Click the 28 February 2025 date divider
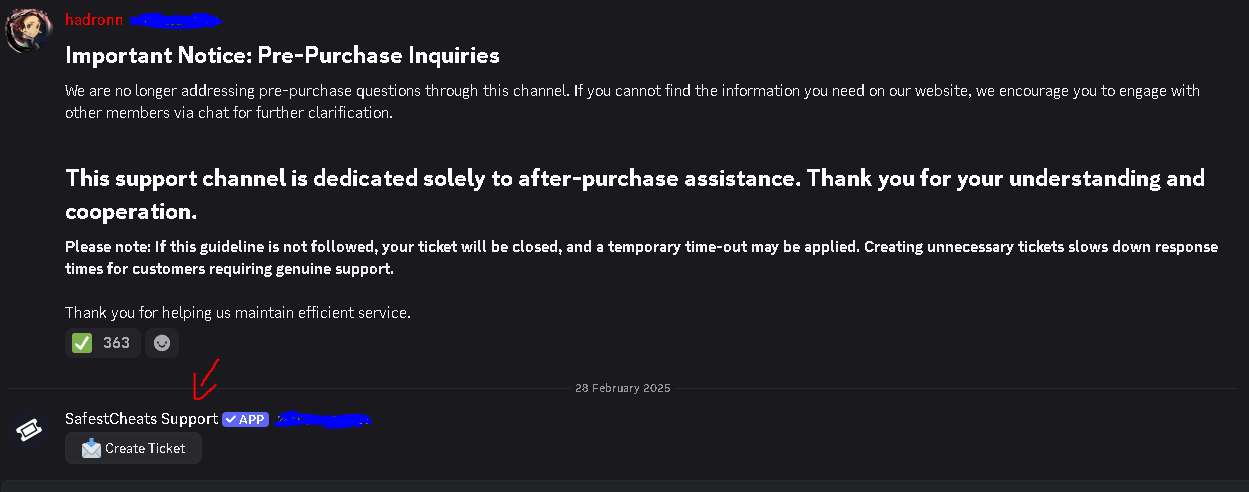This screenshot has width=1249, height=492. click(623, 388)
